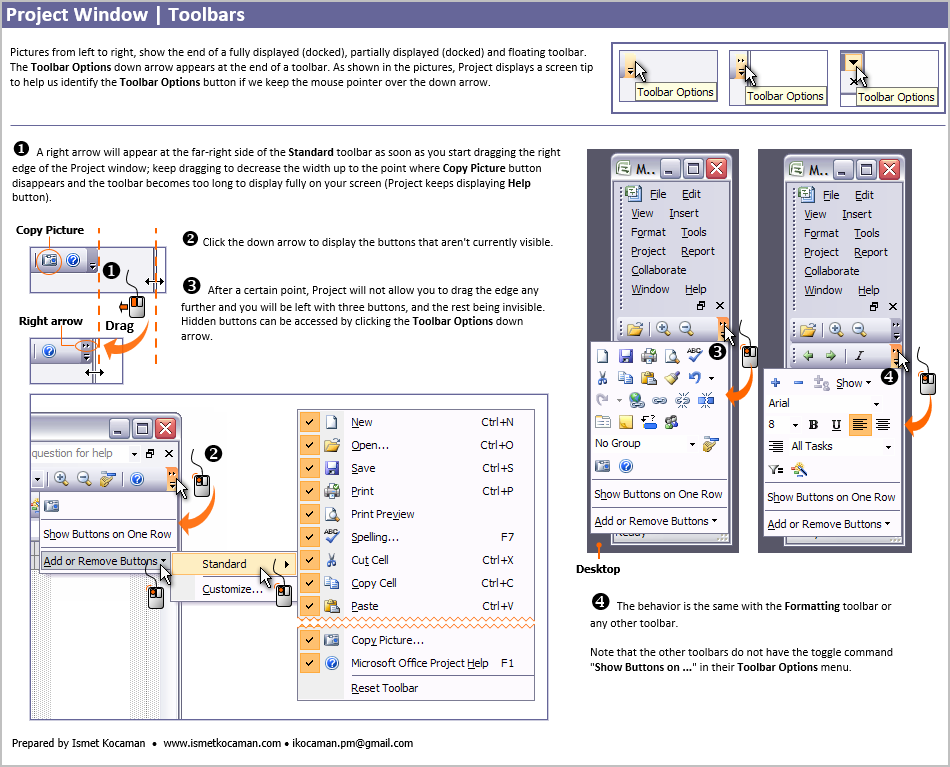The height and width of the screenshot is (767, 950).
Task: Click the green right-arrow Indent icon
Action: (830, 355)
